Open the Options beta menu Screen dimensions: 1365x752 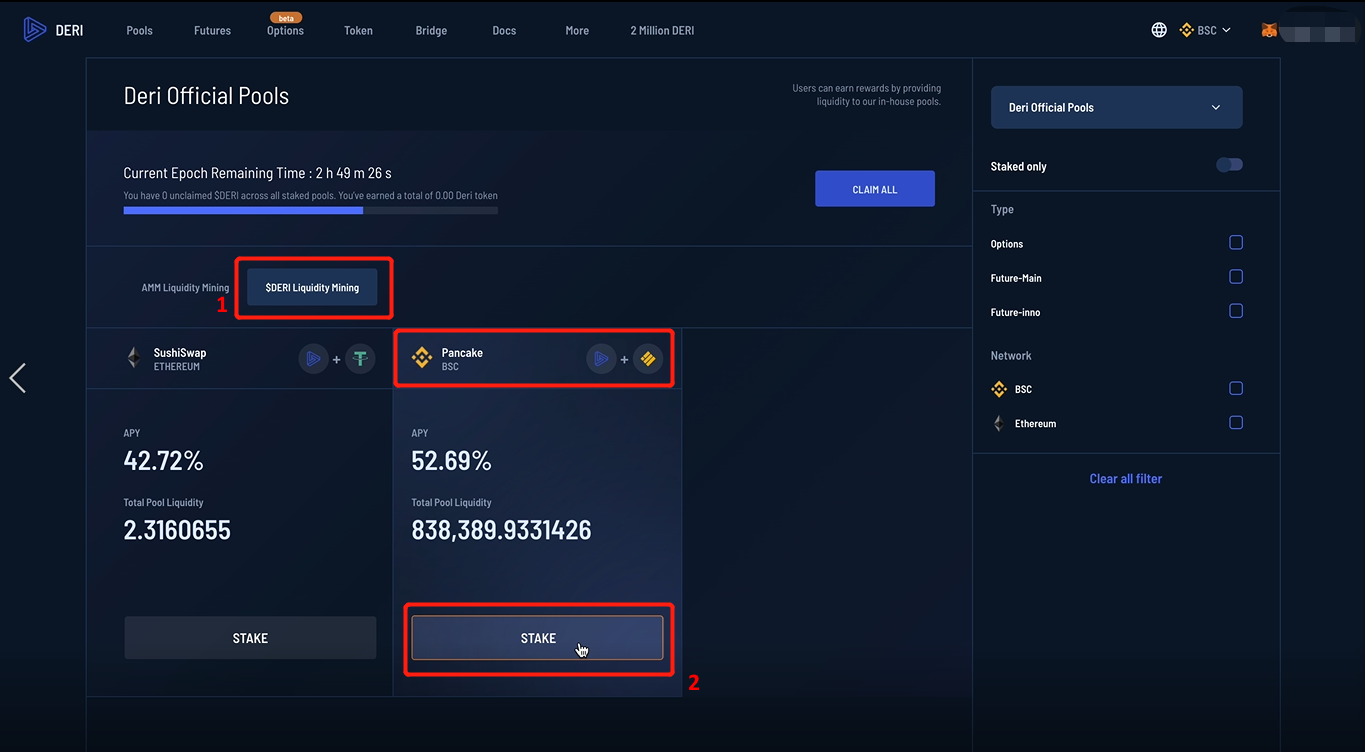[x=285, y=30]
